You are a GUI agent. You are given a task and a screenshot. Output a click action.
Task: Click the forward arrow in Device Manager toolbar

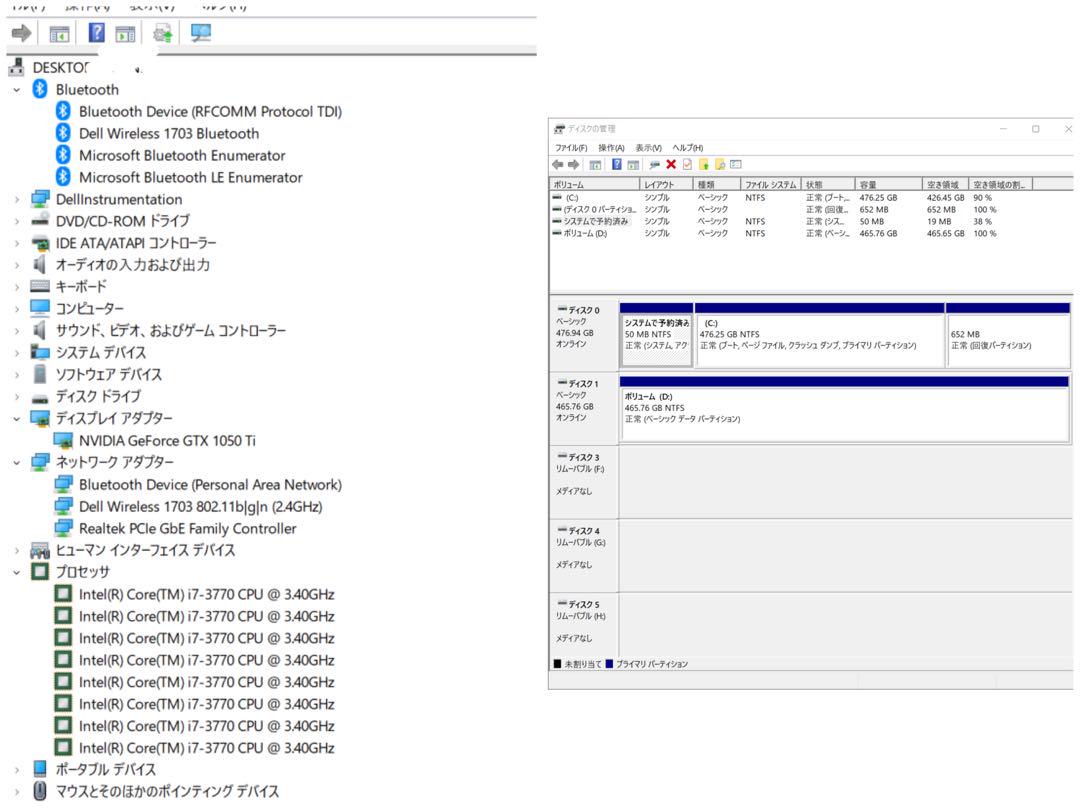[21, 32]
